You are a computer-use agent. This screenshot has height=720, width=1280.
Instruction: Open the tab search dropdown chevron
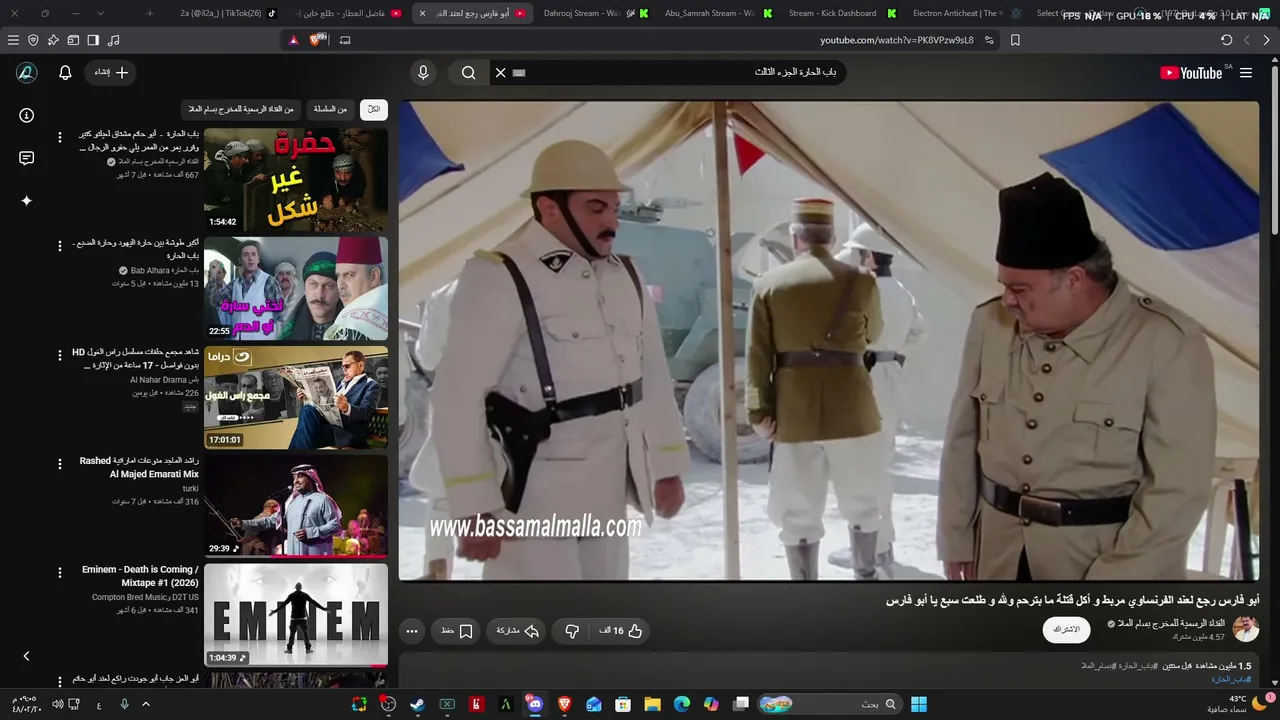click(100, 13)
